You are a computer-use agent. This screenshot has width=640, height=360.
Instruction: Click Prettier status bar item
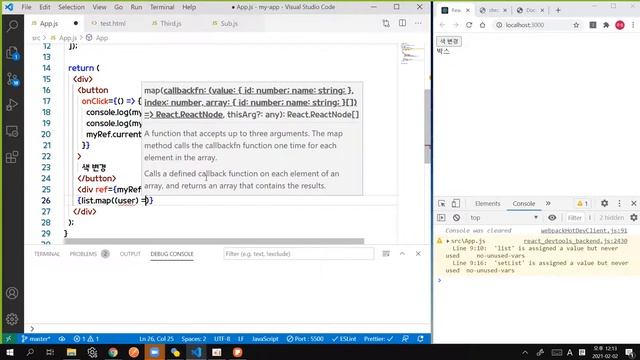click(x=378, y=339)
